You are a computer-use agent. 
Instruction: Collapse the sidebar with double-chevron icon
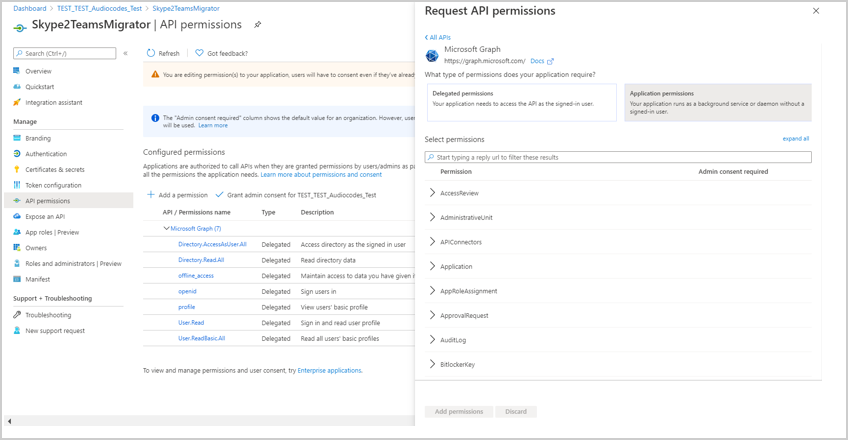[x=125, y=53]
